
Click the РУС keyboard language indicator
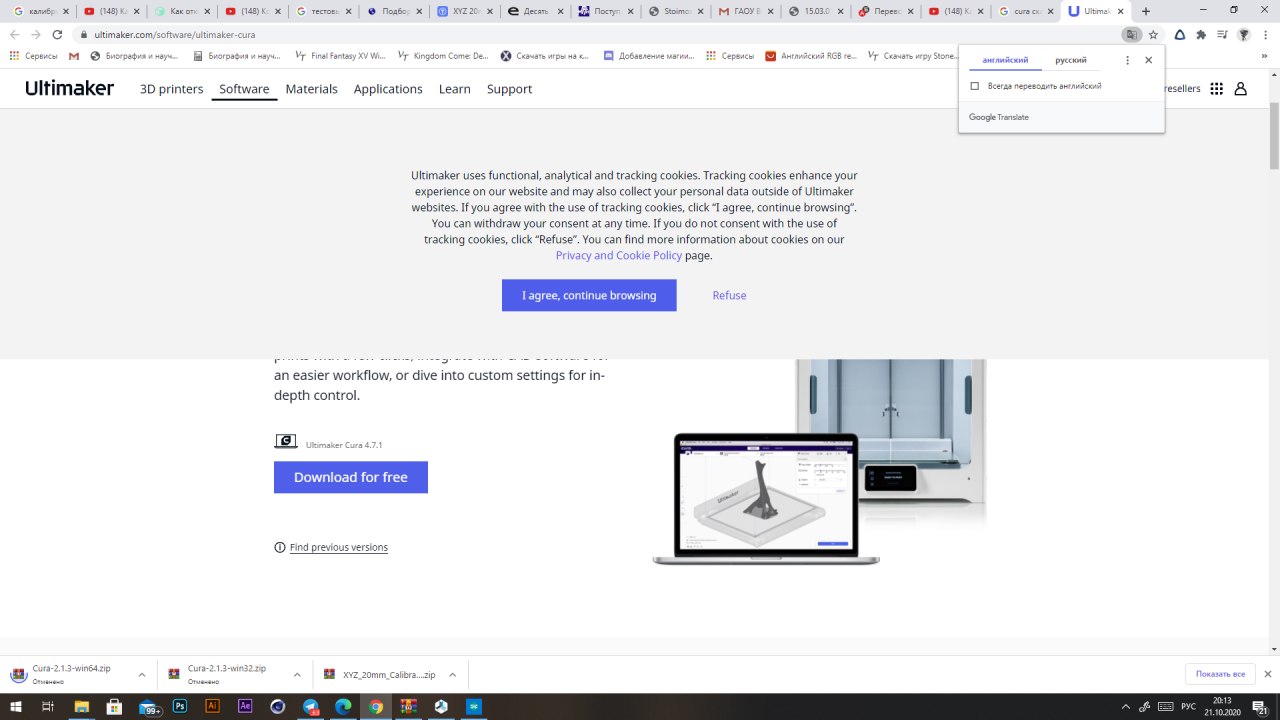click(1188, 706)
